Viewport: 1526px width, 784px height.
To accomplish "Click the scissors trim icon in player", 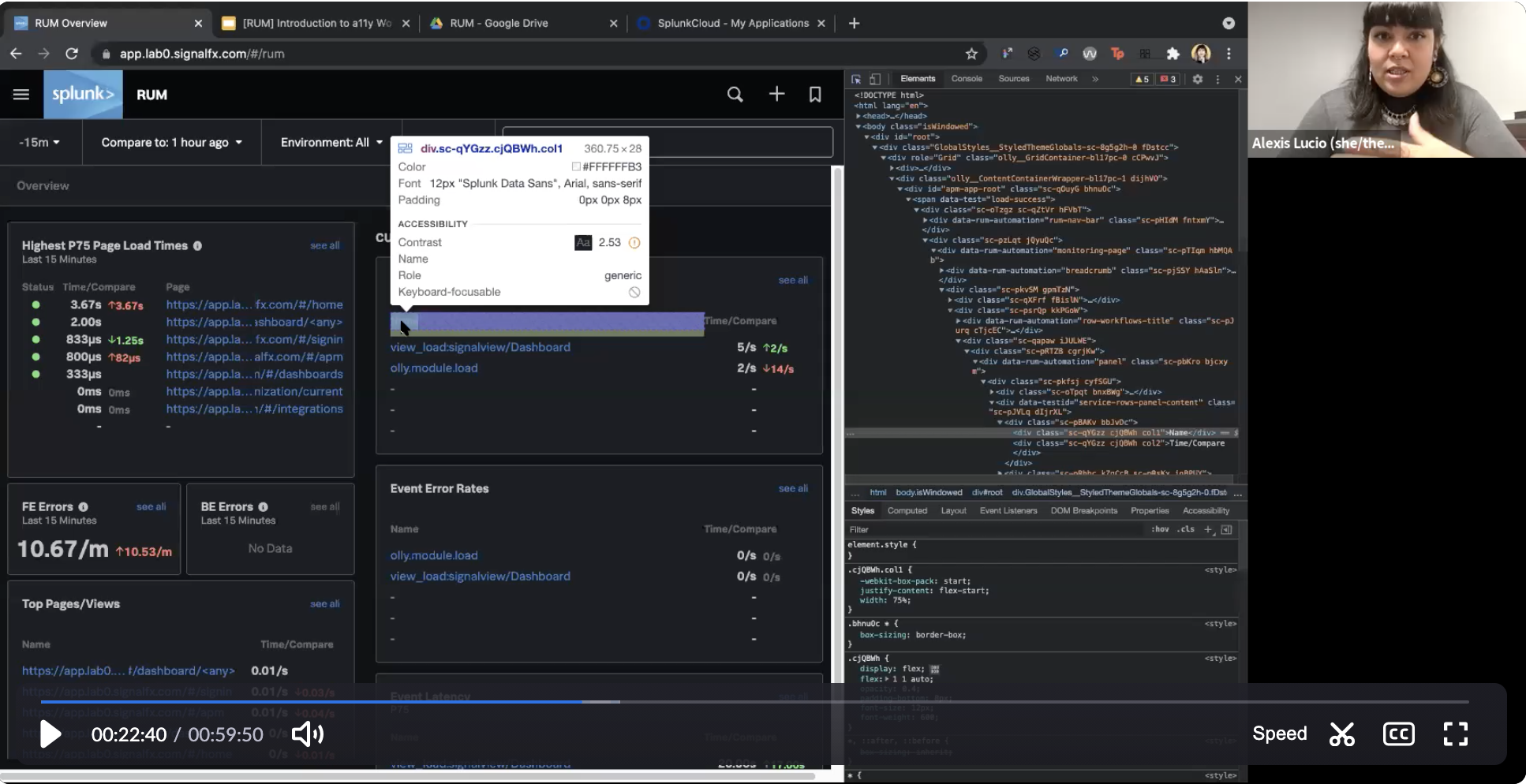I will pos(1341,734).
